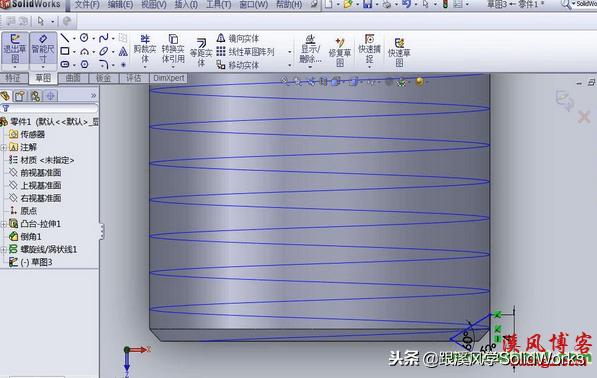Open dropdown under Smart Dimension button

click(43, 67)
